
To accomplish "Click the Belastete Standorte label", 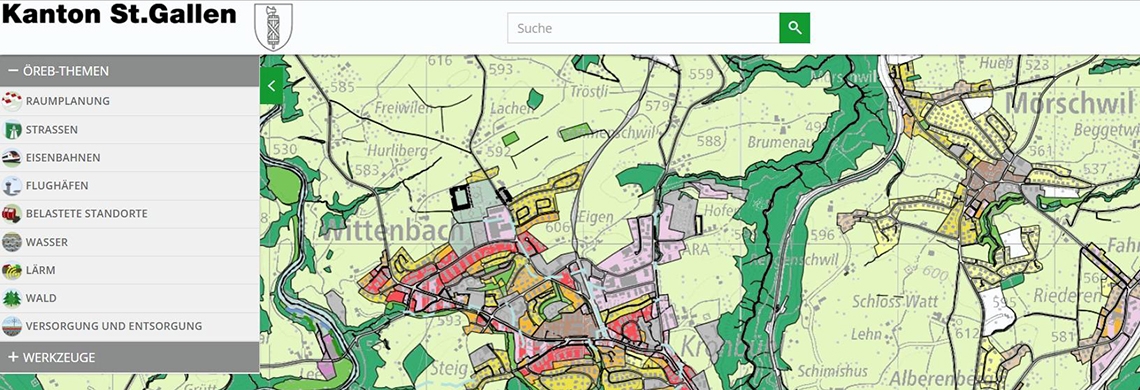I will (x=87, y=214).
